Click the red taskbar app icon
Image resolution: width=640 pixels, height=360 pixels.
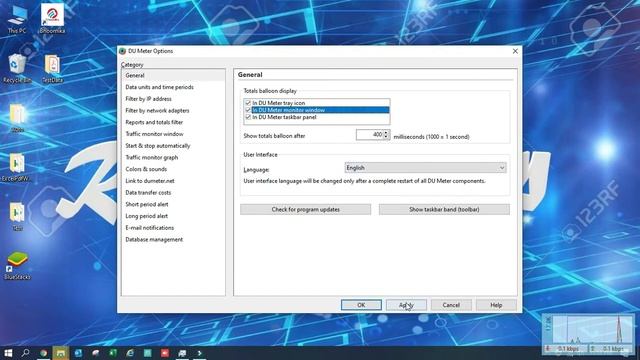(165, 353)
